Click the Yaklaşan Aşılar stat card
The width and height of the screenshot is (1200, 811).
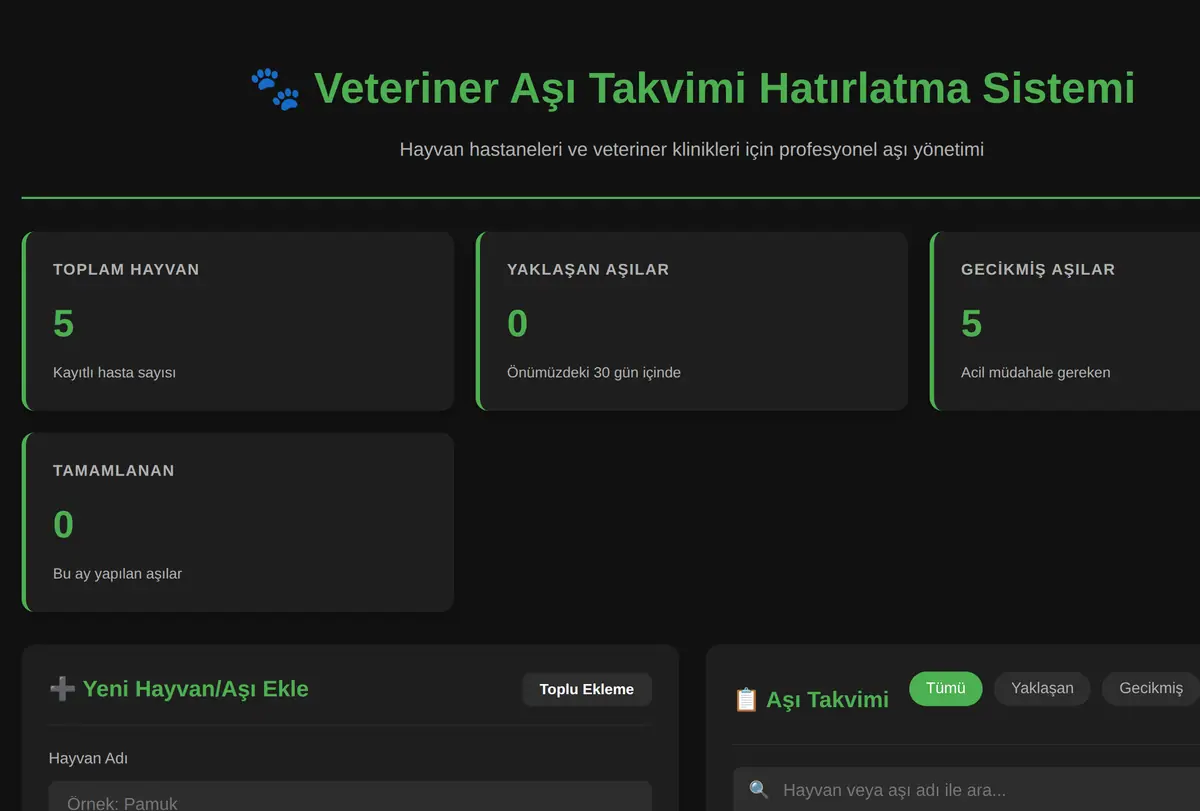pyautogui.click(x=692, y=321)
